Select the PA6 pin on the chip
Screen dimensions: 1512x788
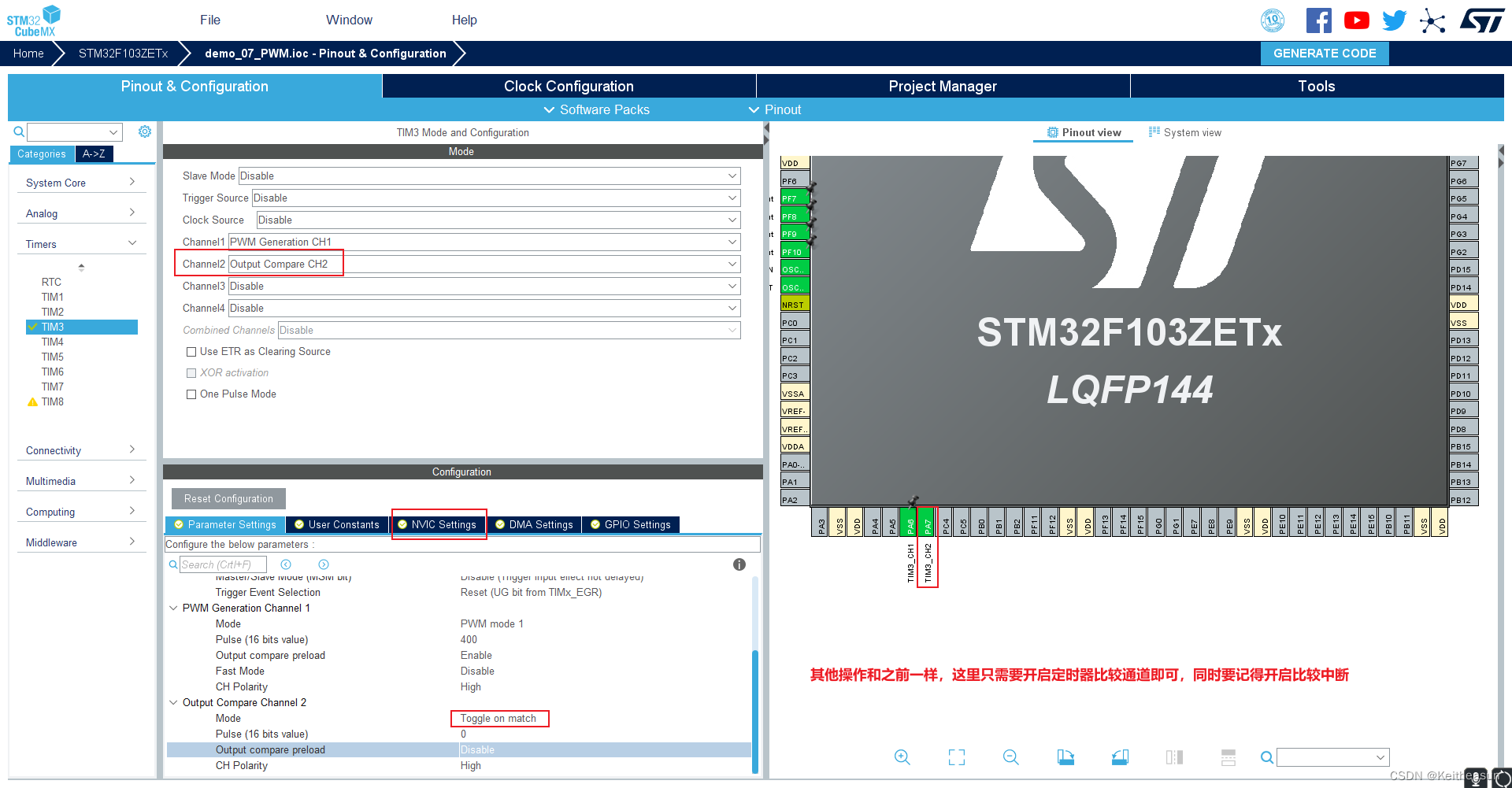(x=910, y=523)
